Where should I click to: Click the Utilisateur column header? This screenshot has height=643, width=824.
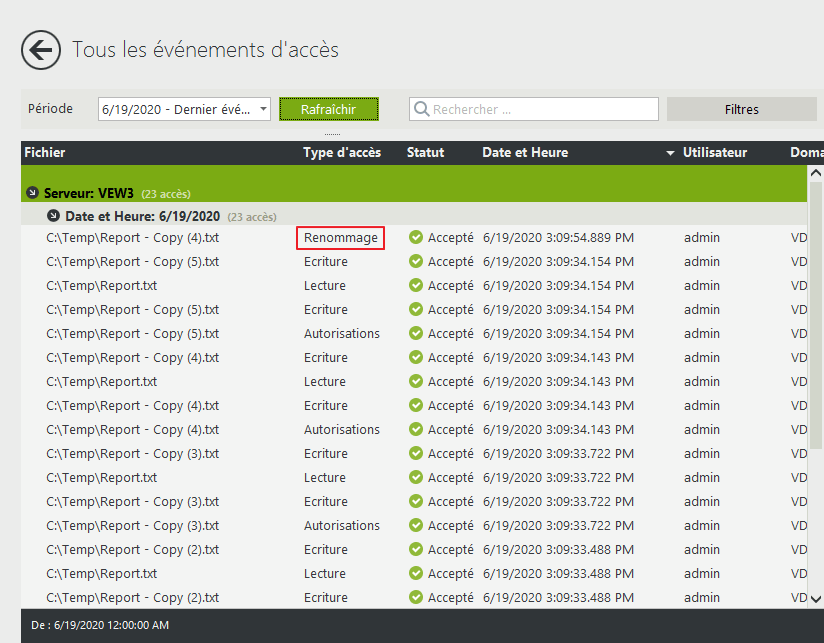714,153
